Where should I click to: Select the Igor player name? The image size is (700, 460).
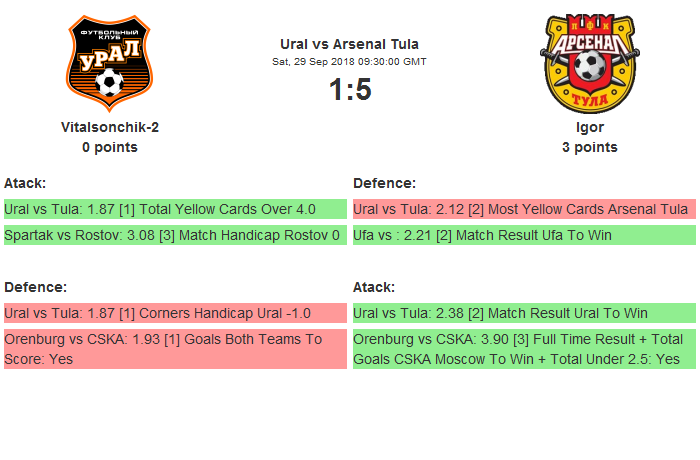[x=589, y=127]
